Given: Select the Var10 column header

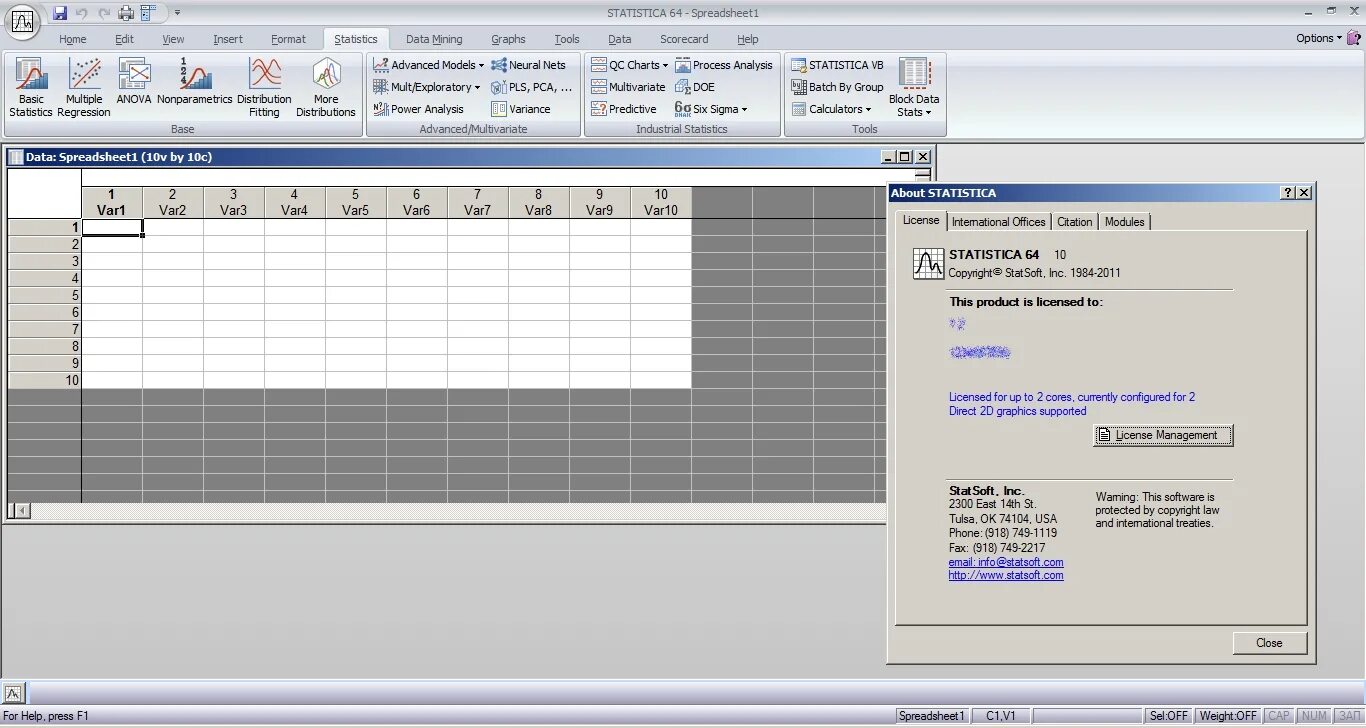Looking at the screenshot, I should coord(661,203).
